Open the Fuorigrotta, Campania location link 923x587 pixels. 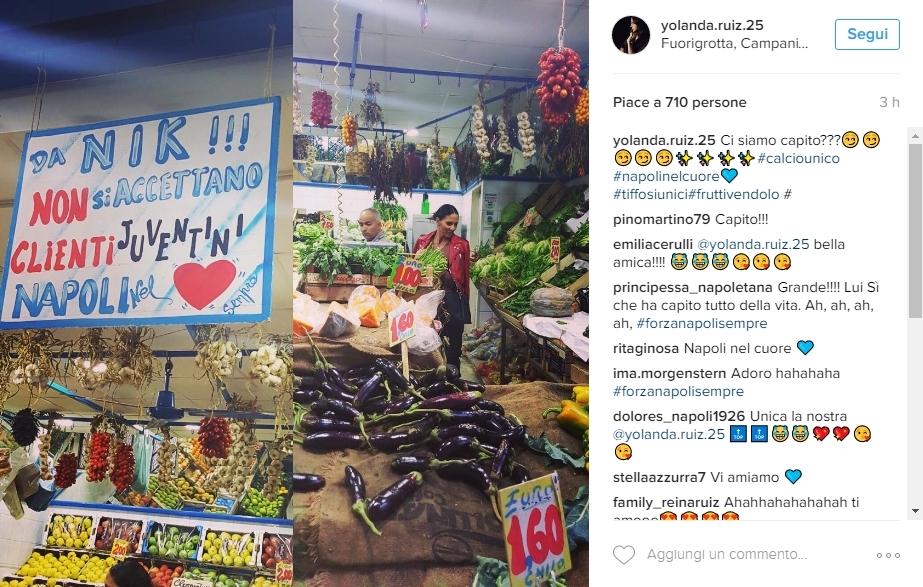click(734, 44)
